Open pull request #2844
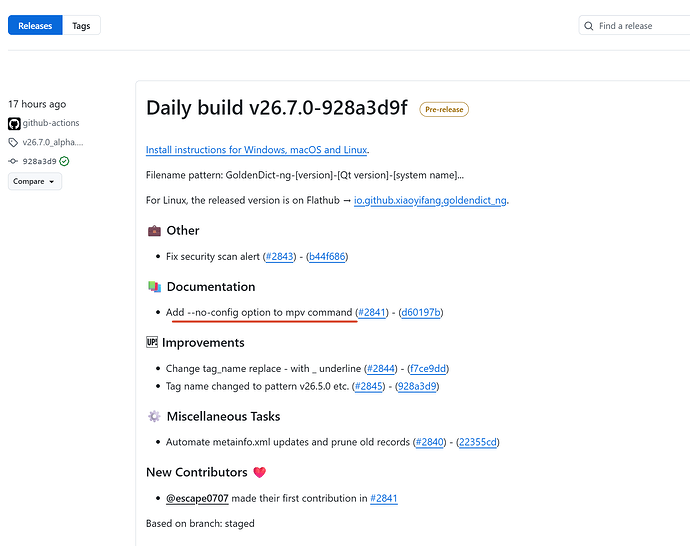The width and height of the screenshot is (690, 546). pos(381,369)
